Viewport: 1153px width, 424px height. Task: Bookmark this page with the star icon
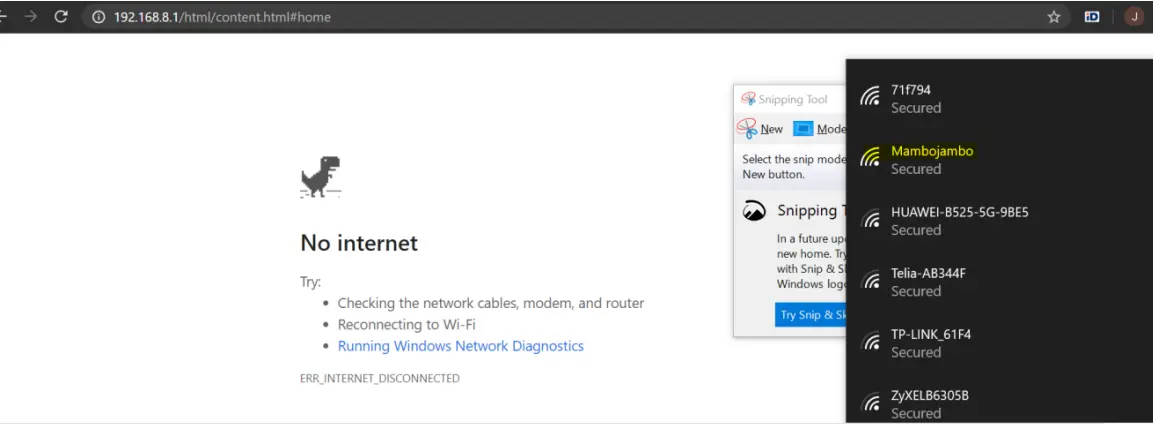click(1054, 17)
